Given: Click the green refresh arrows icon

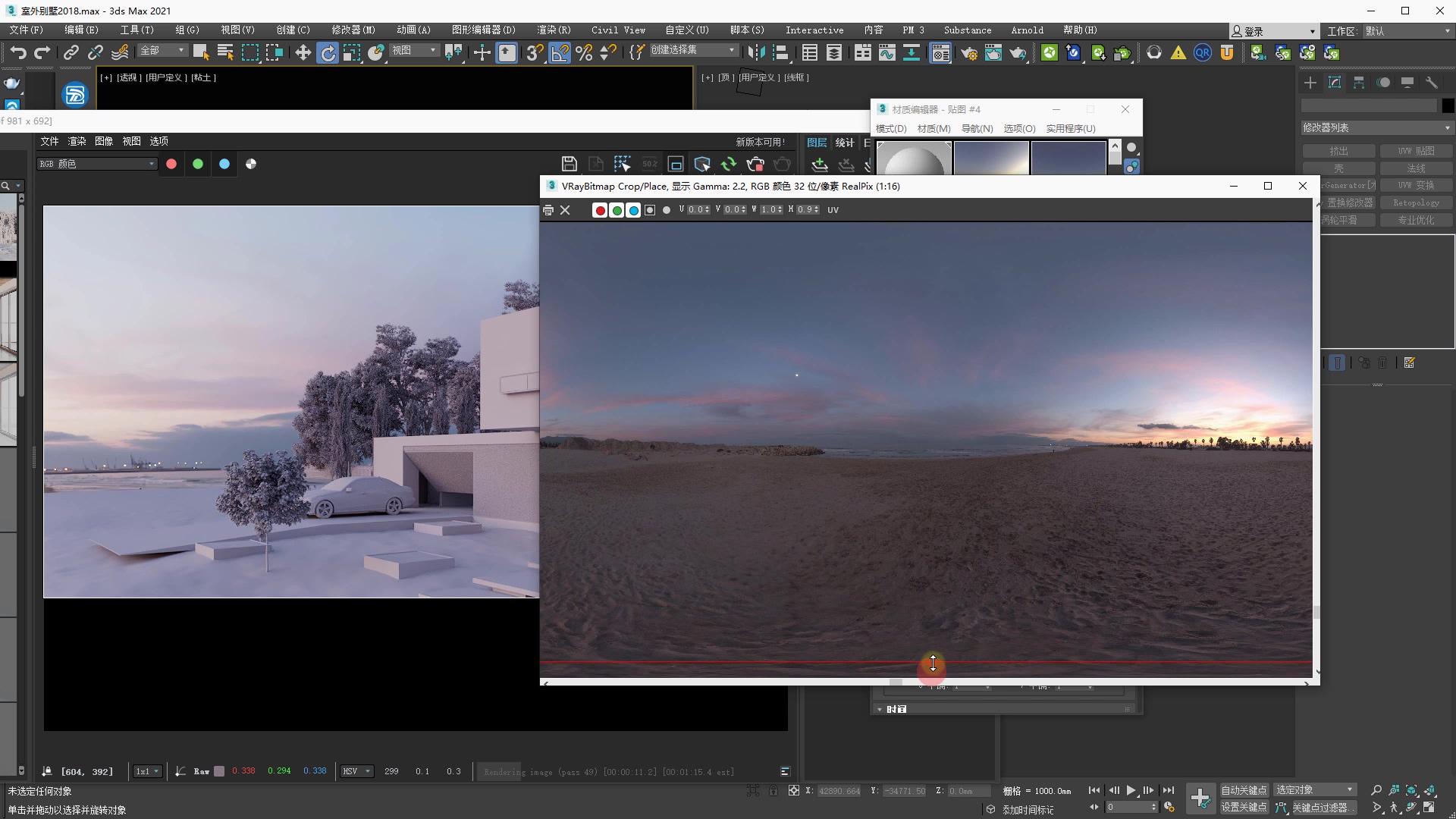Looking at the screenshot, I should pos(729,164).
